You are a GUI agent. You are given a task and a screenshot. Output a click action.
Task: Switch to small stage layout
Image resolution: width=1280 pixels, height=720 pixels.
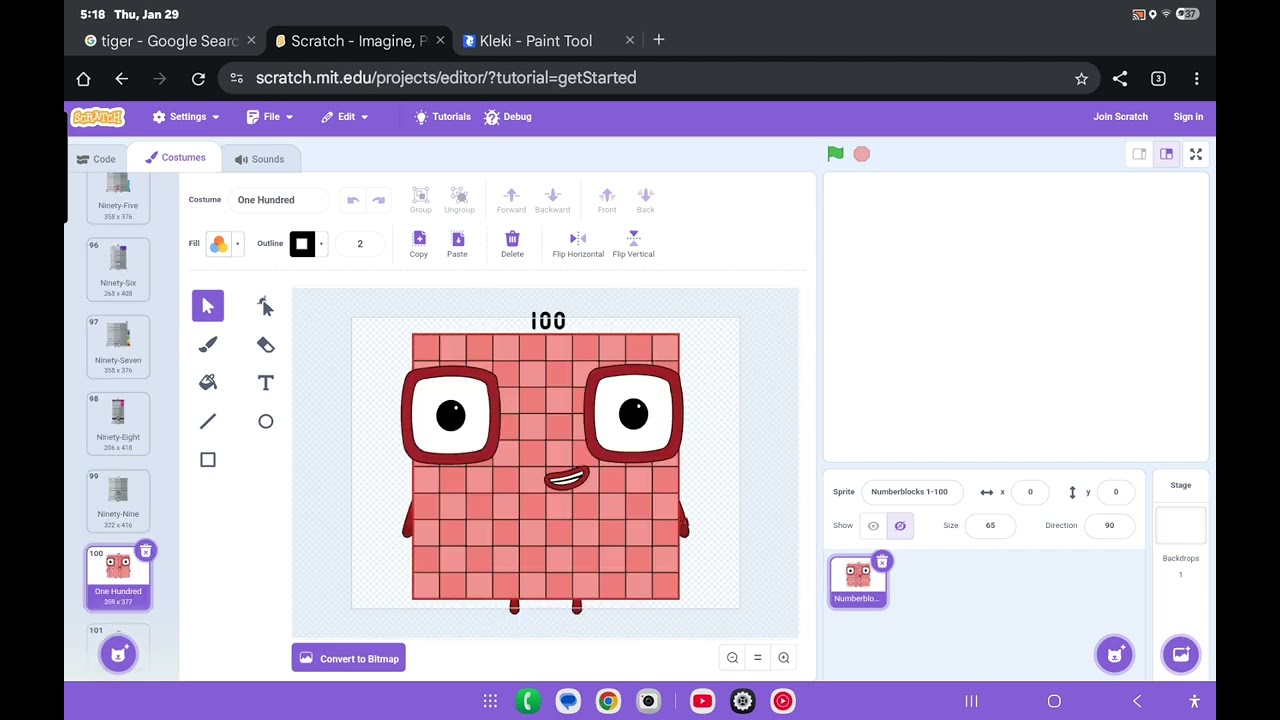coord(1139,154)
